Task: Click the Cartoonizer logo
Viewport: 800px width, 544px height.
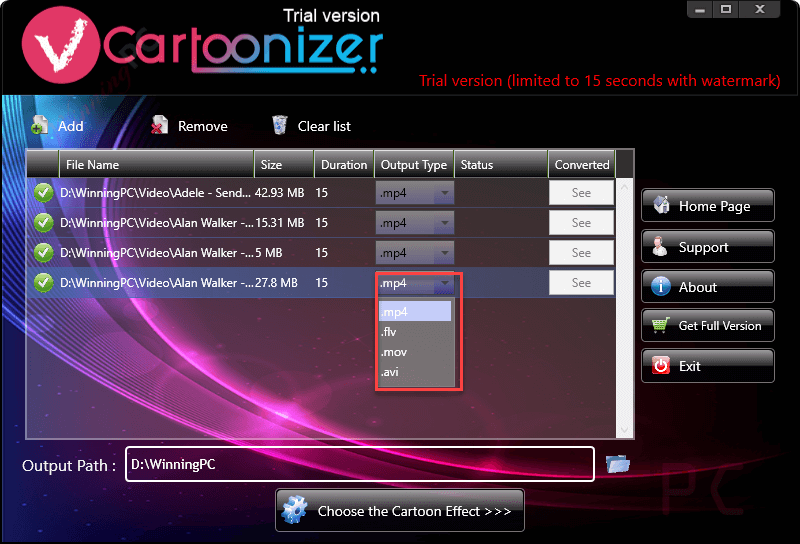Action: 203,45
